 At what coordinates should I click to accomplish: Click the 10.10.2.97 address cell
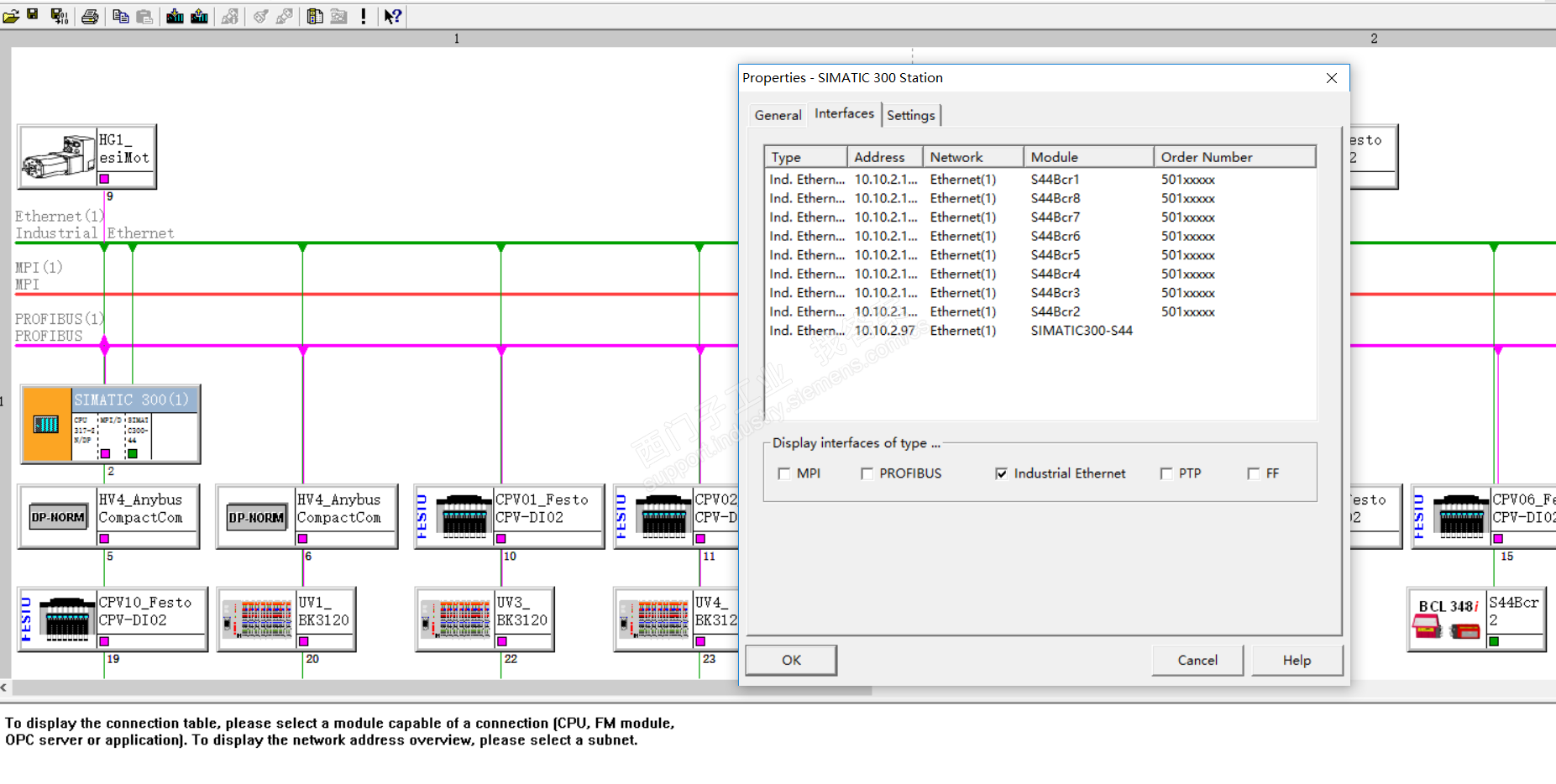coord(884,331)
